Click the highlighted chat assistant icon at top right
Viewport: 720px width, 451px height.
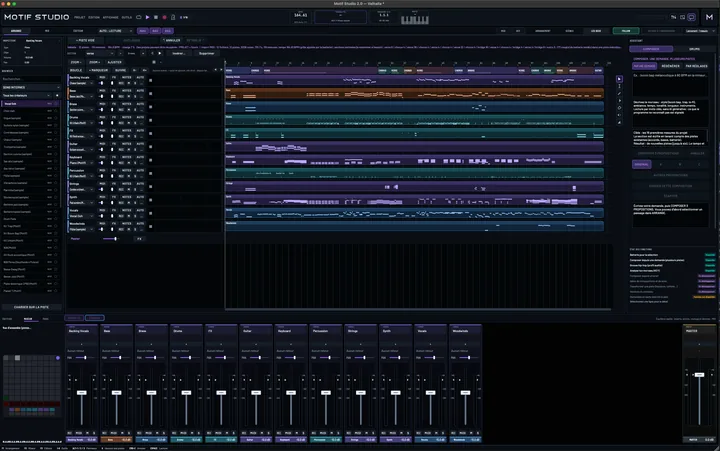[691, 17]
